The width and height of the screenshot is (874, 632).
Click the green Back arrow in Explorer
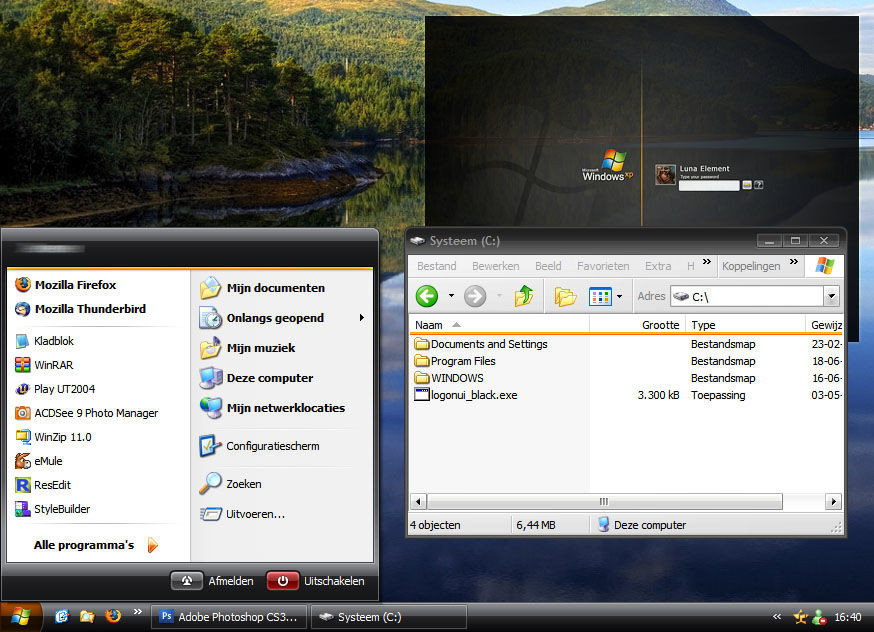(427, 296)
